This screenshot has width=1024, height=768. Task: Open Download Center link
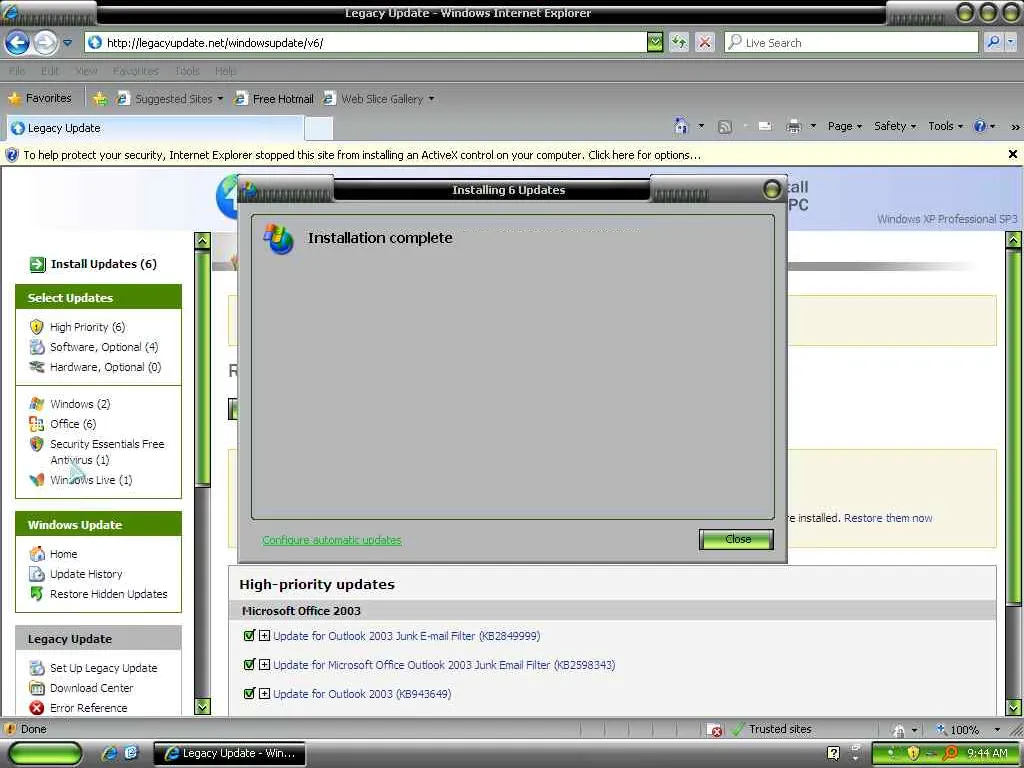[x=91, y=688]
